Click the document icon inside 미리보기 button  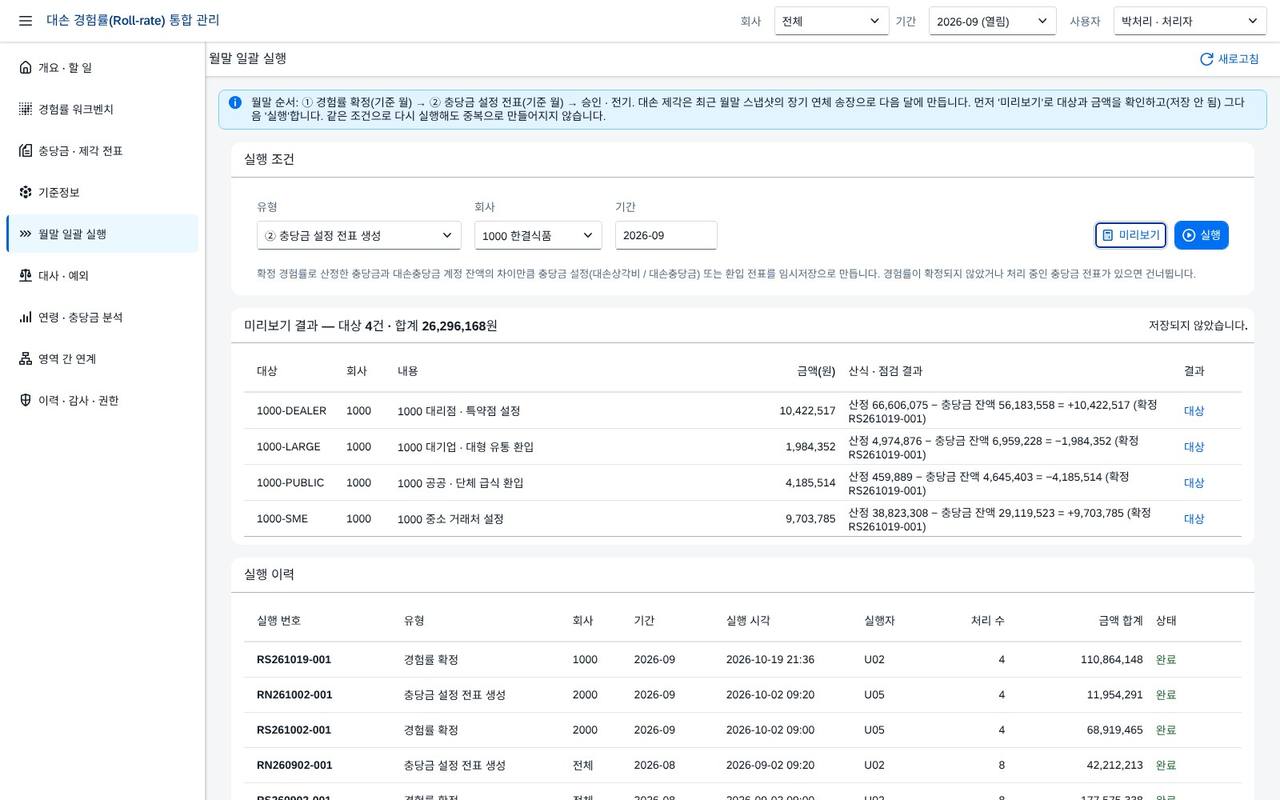1107,235
